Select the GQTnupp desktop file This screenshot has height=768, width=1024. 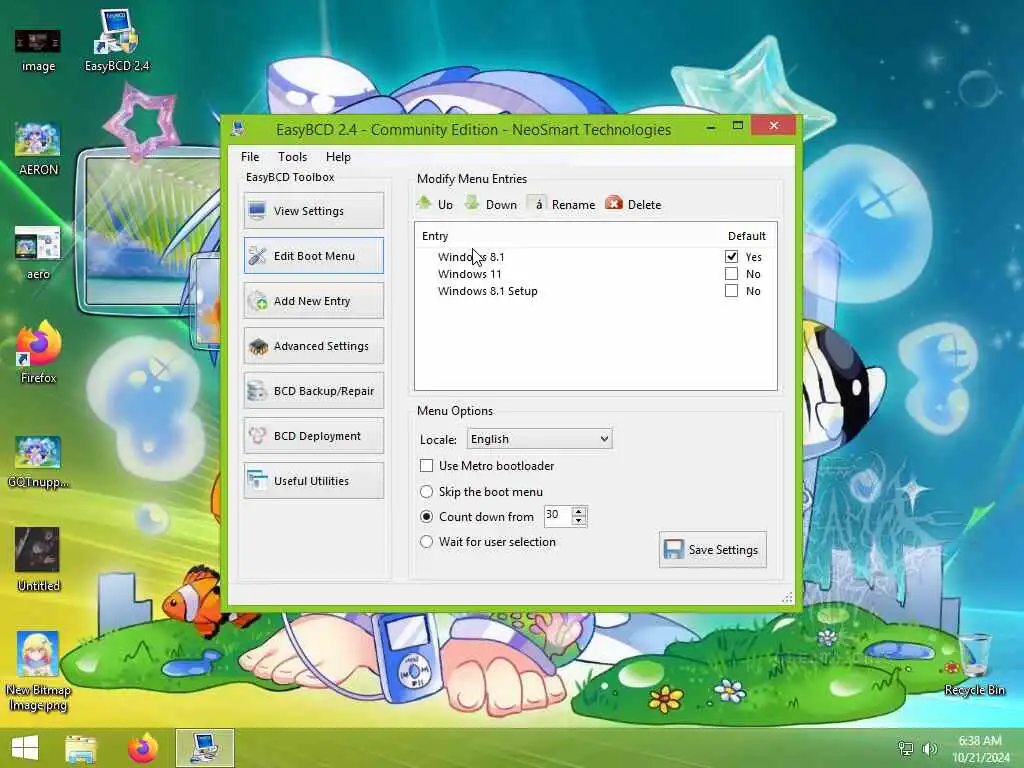(x=38, y=462)
